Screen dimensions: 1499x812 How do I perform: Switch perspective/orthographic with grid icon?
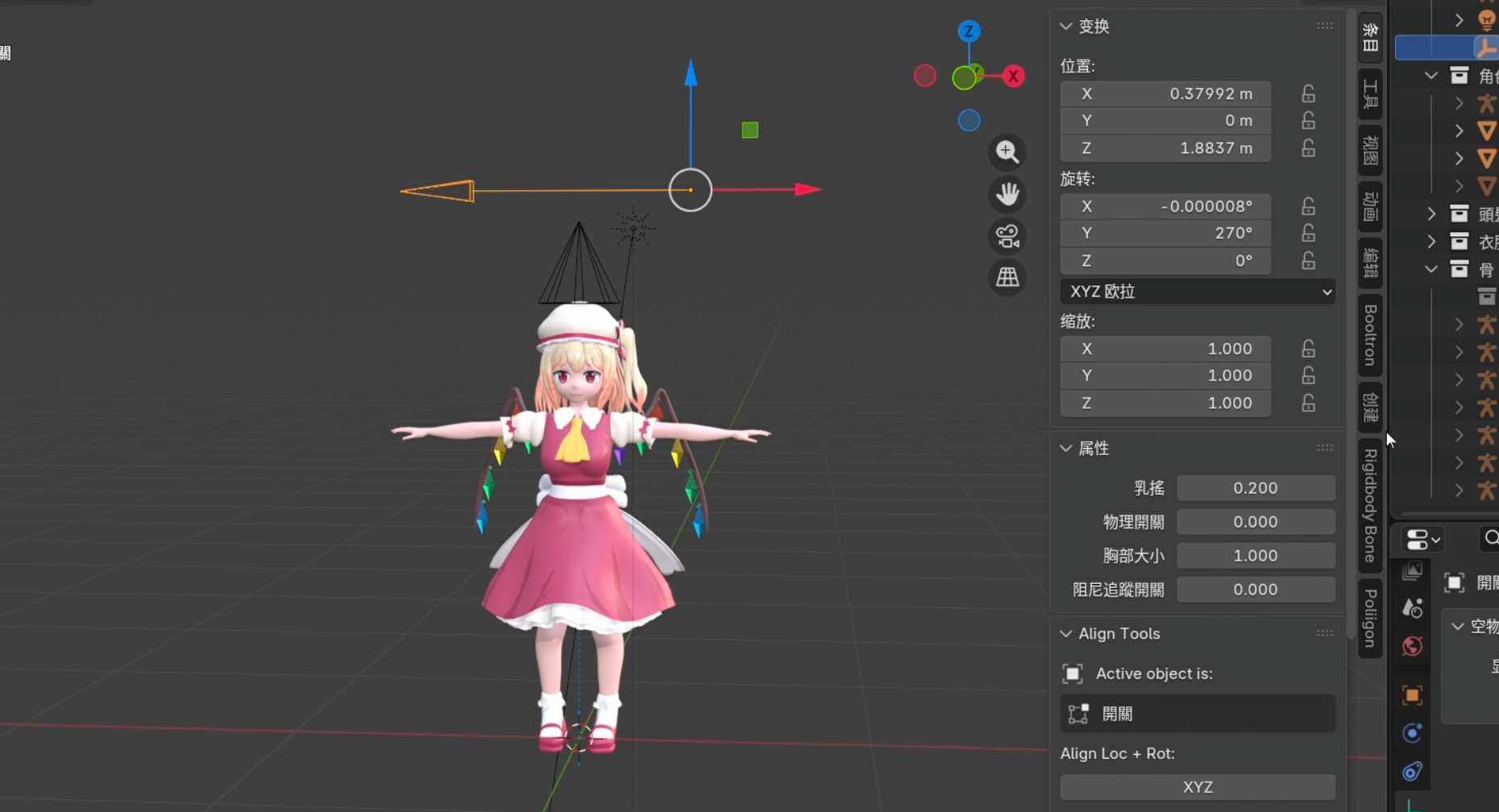1007,278
